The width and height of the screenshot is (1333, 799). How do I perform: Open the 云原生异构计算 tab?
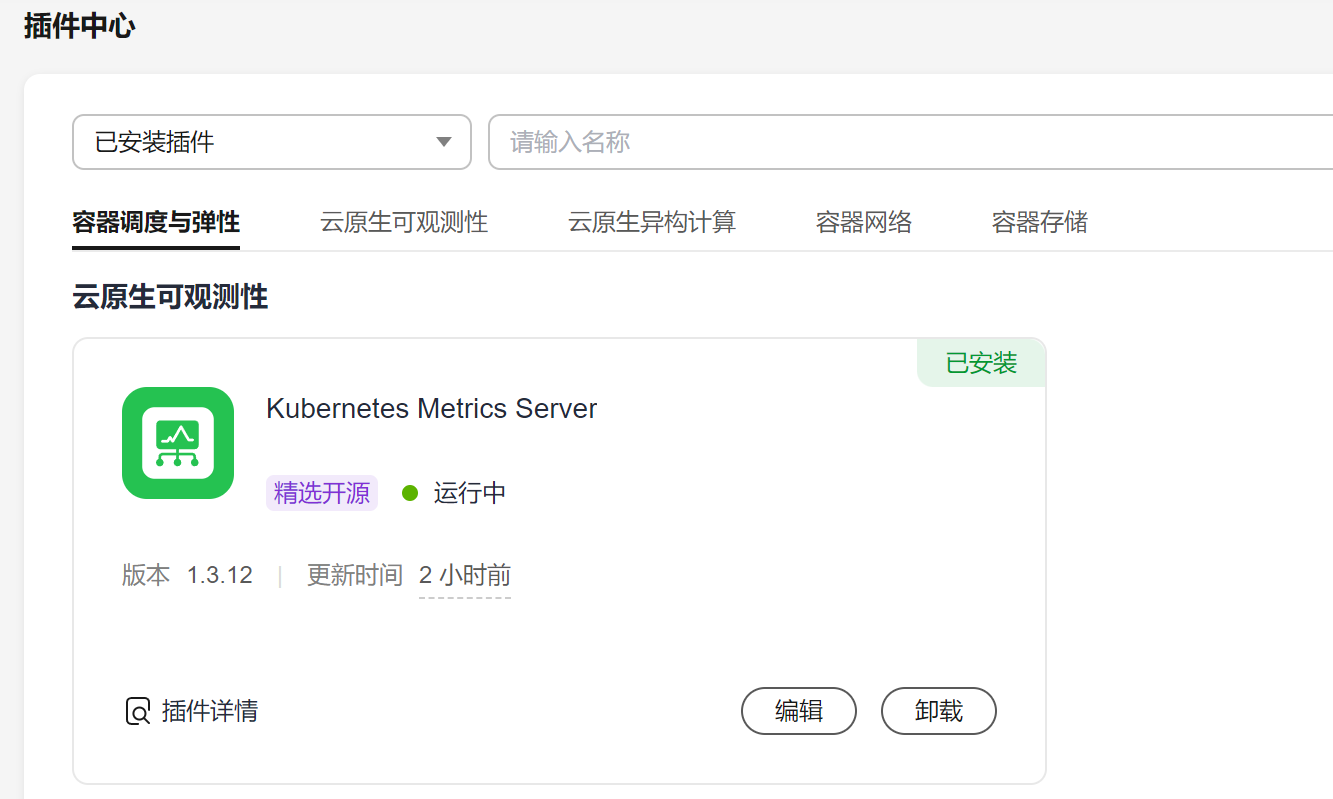click(x=652, y=222)
